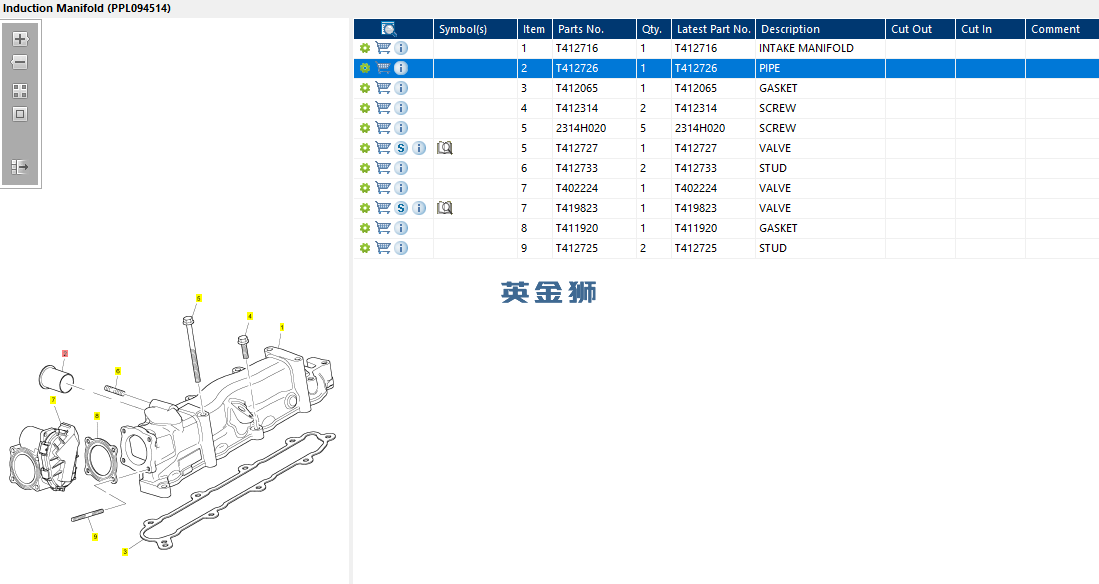
Task: Click the green gear icon for STUD T412725
Action: coord(364,248)
